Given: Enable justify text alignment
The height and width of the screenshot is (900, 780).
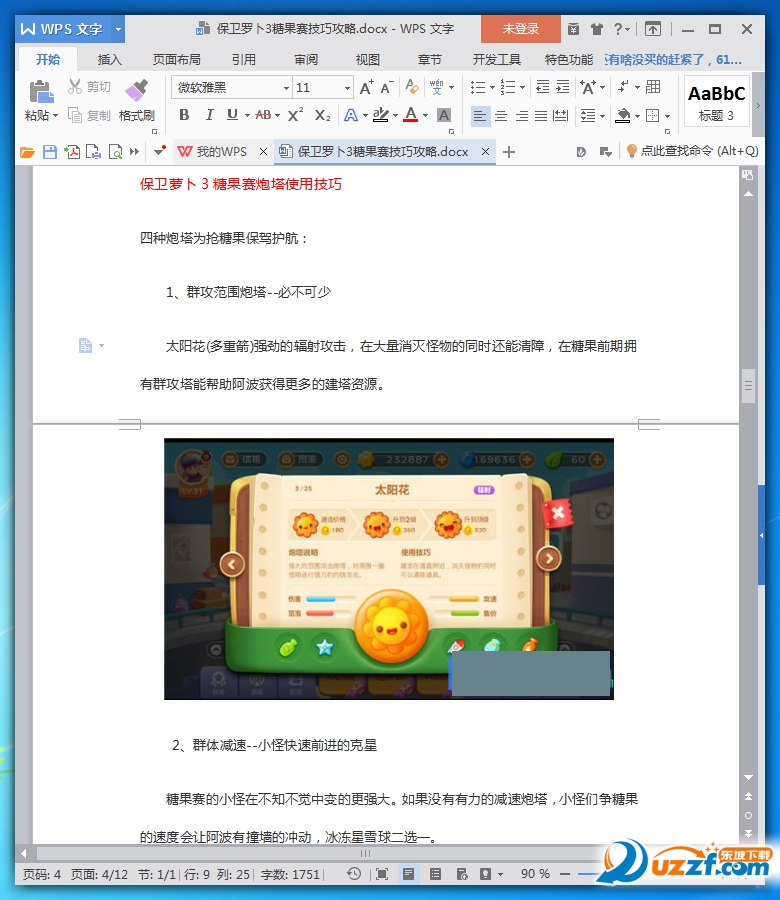Looking at the screenshot, I should (541, 116).
